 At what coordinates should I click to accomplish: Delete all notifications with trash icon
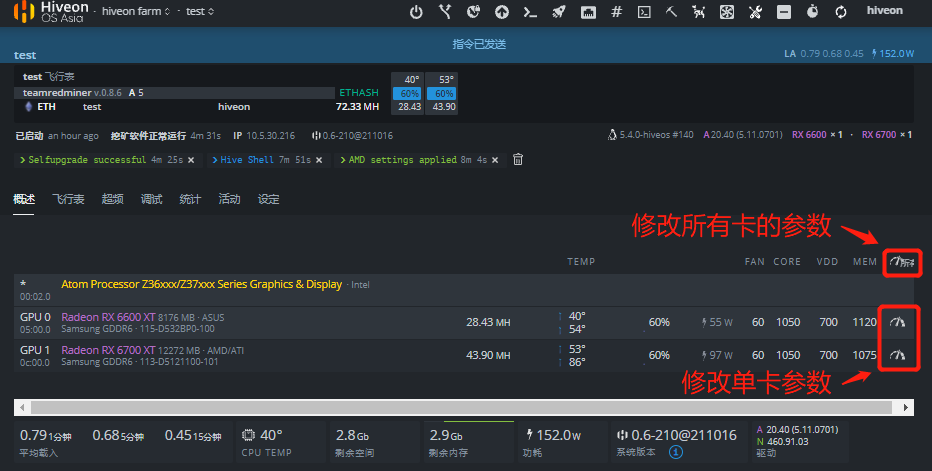518,159
